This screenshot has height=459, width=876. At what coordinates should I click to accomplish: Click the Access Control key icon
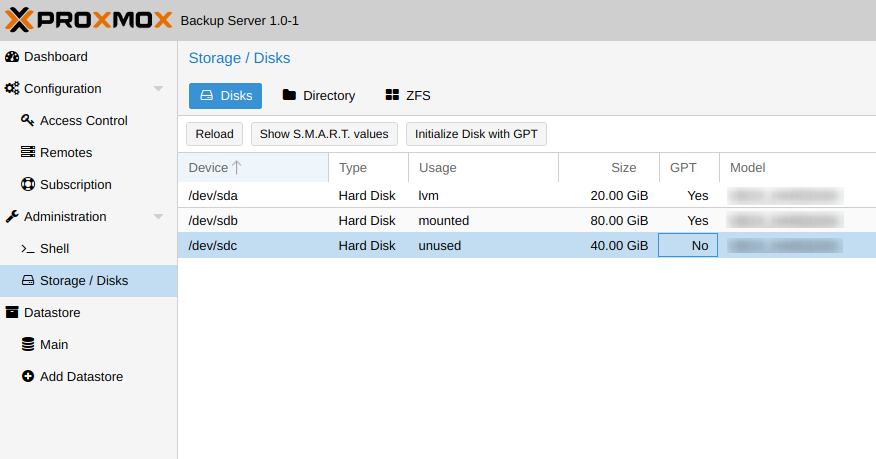tap(28, 121)
